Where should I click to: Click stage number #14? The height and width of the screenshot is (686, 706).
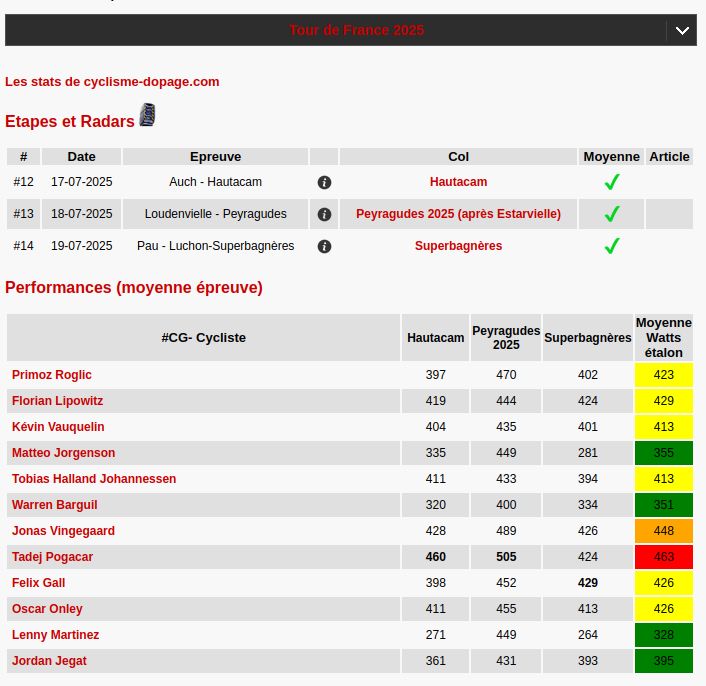(23, 246)
